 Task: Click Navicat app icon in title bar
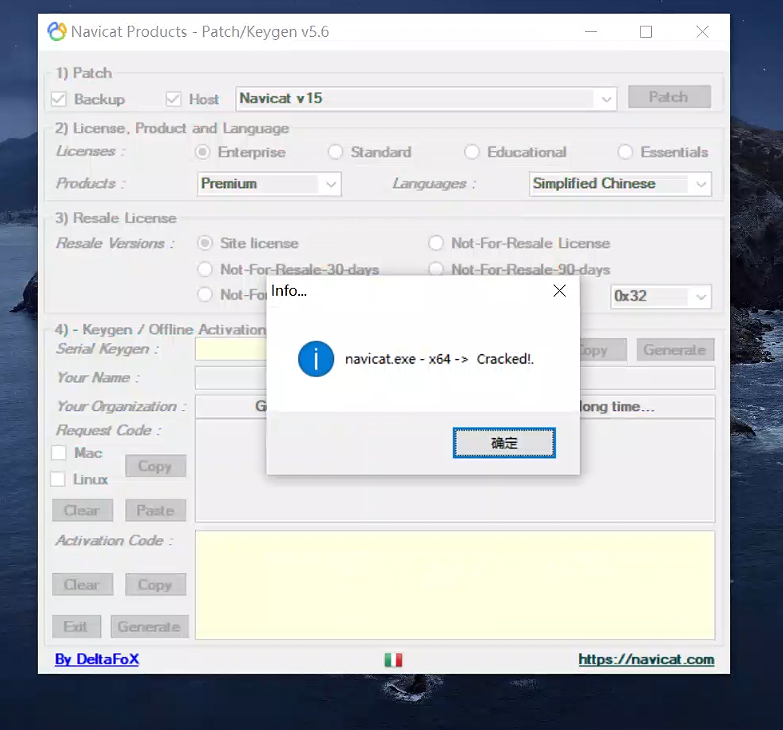pos(57,31)
